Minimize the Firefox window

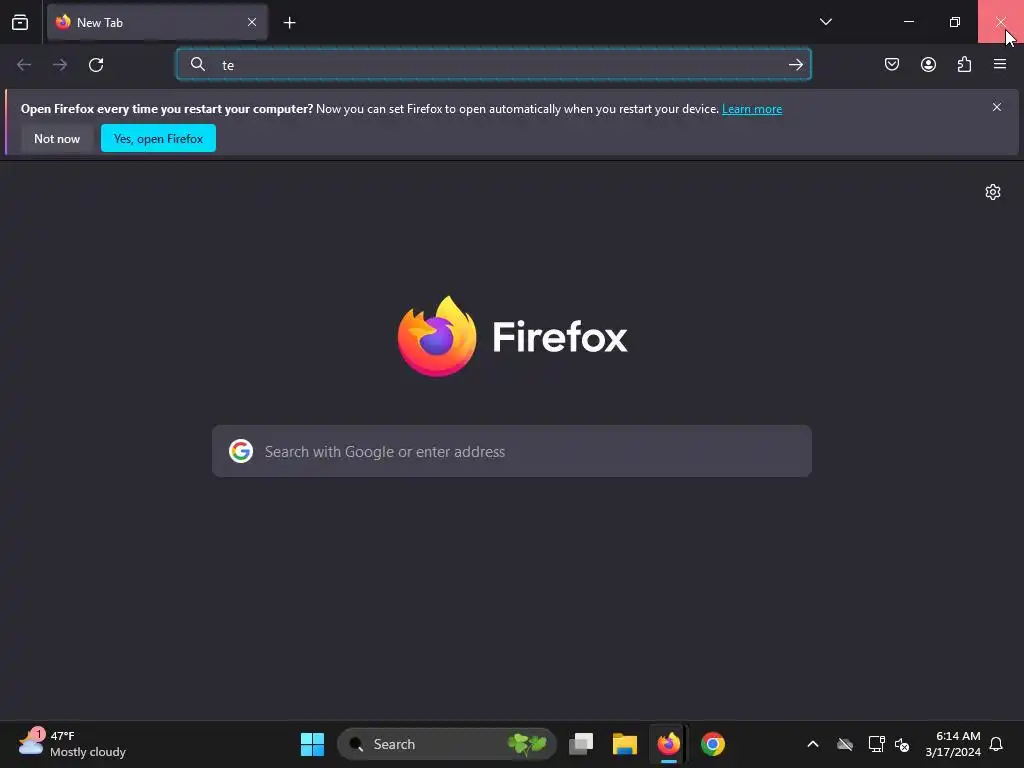pyautogui.click(x=908, y=22)
